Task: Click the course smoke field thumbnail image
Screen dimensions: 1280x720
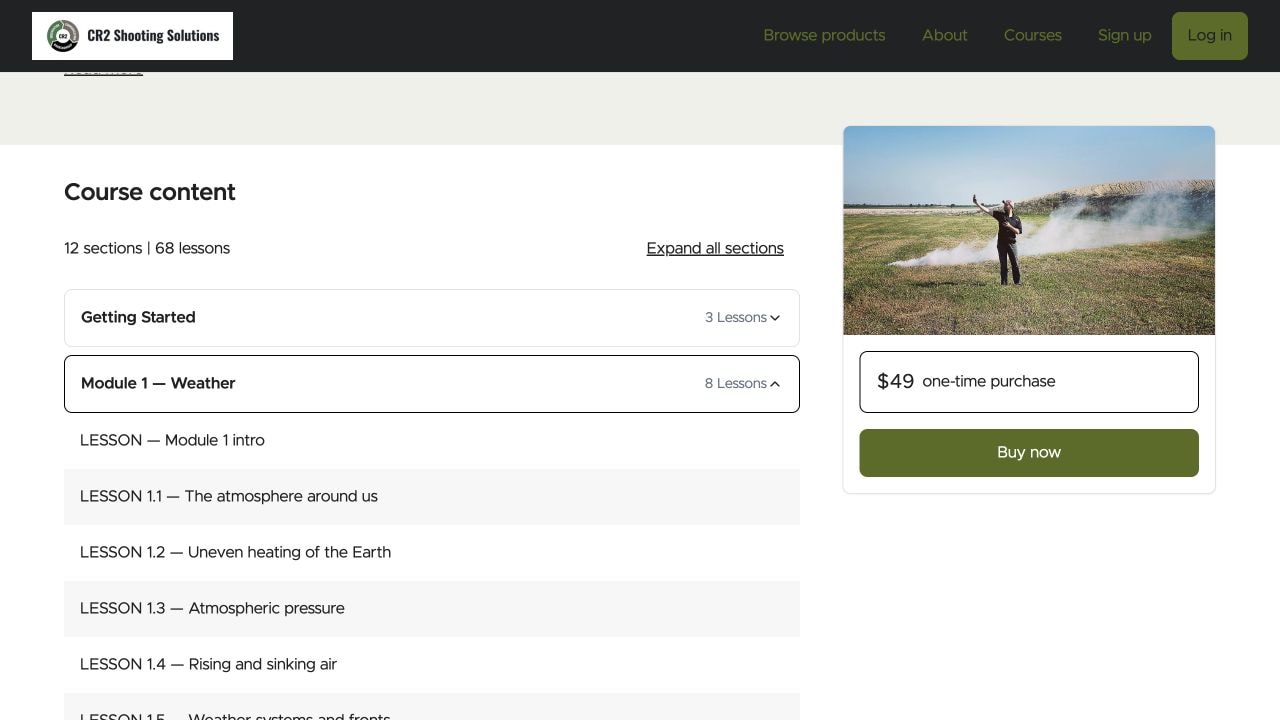Action: [x=1029, y=230]
